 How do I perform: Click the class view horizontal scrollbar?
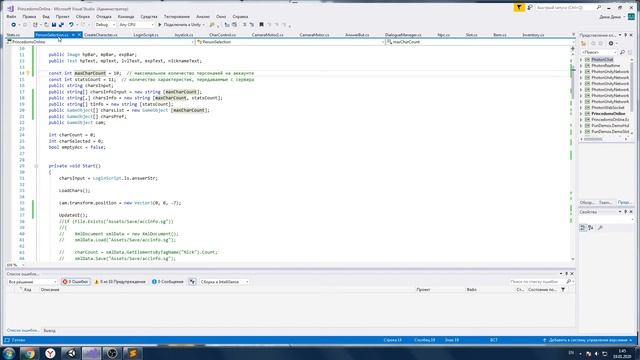[x=605, y=139]
